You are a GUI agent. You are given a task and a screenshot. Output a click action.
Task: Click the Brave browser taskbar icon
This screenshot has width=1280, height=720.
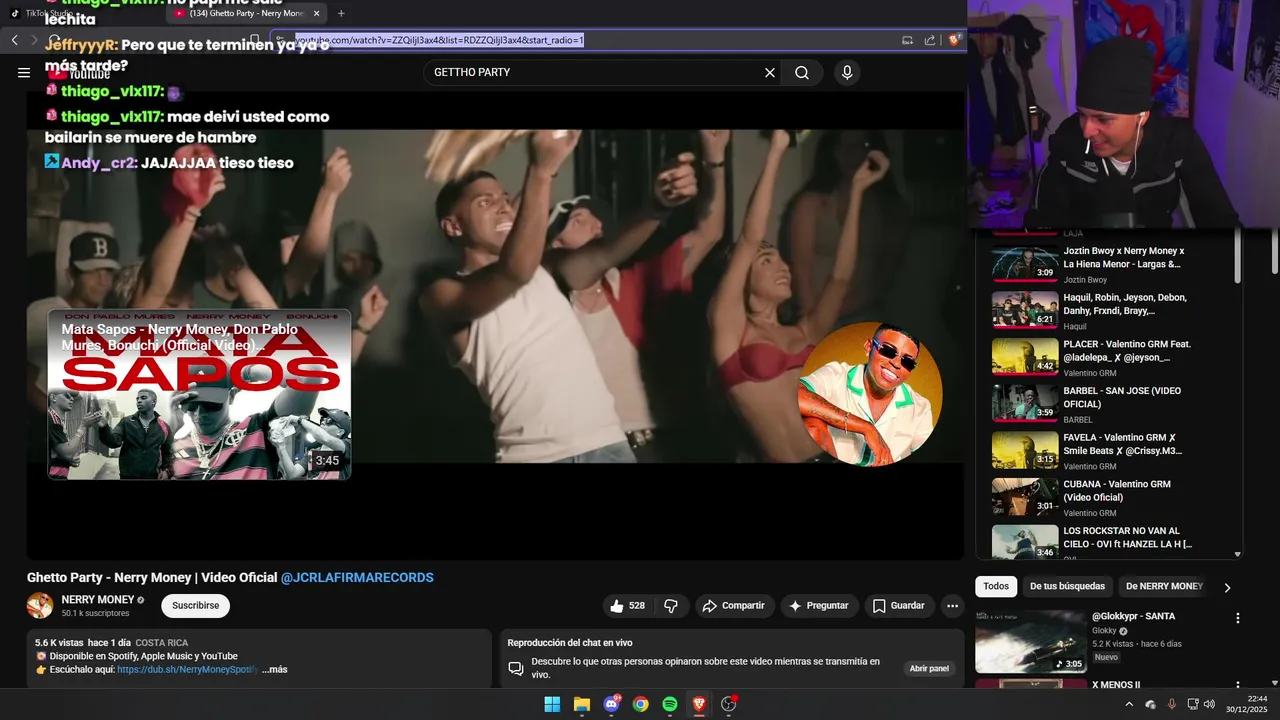pos(699,704)
